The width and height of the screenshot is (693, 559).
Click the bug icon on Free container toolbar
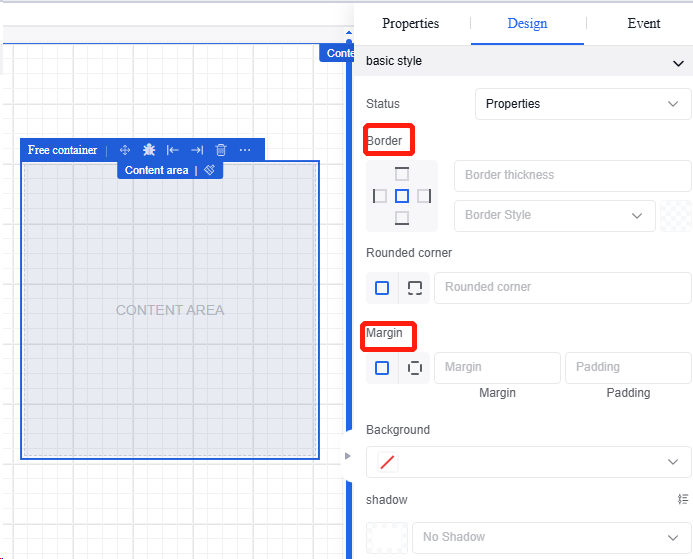pos(149,150)
